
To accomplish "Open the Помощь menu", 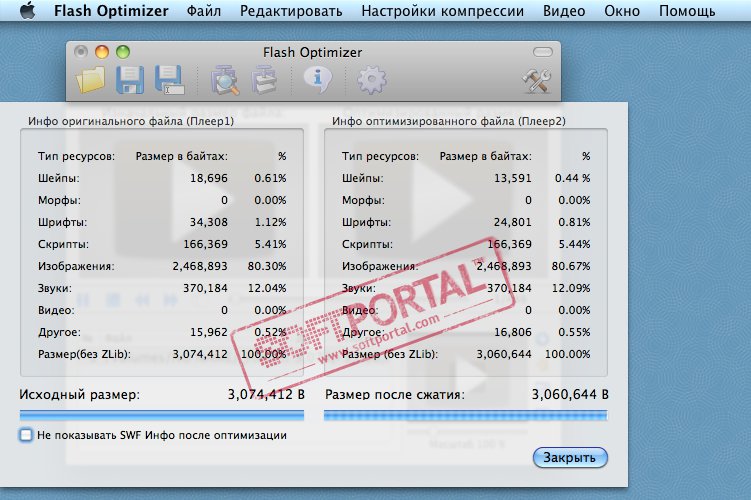I will (687, 11).
